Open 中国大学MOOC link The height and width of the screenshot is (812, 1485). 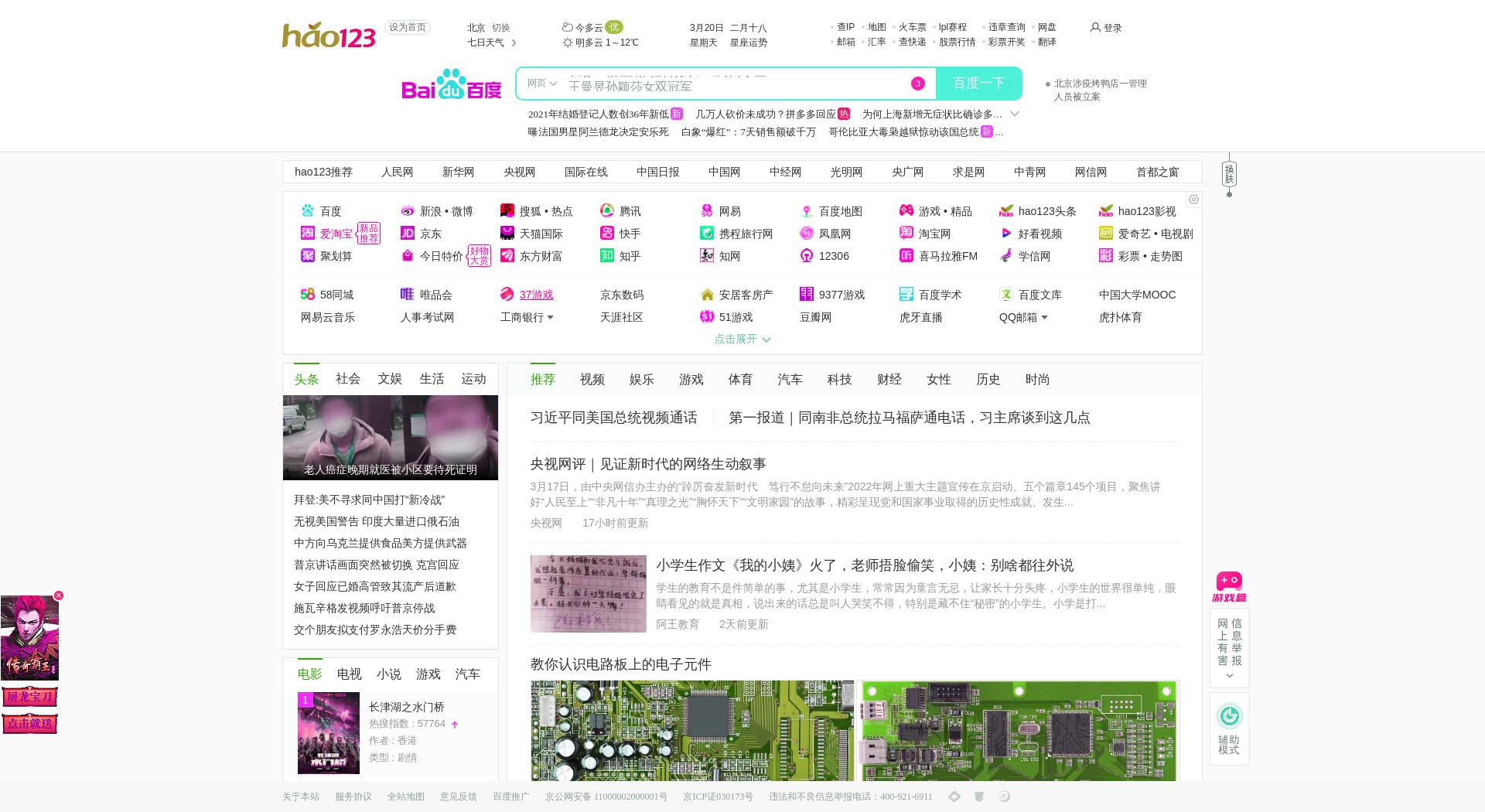pos(1137,295)
